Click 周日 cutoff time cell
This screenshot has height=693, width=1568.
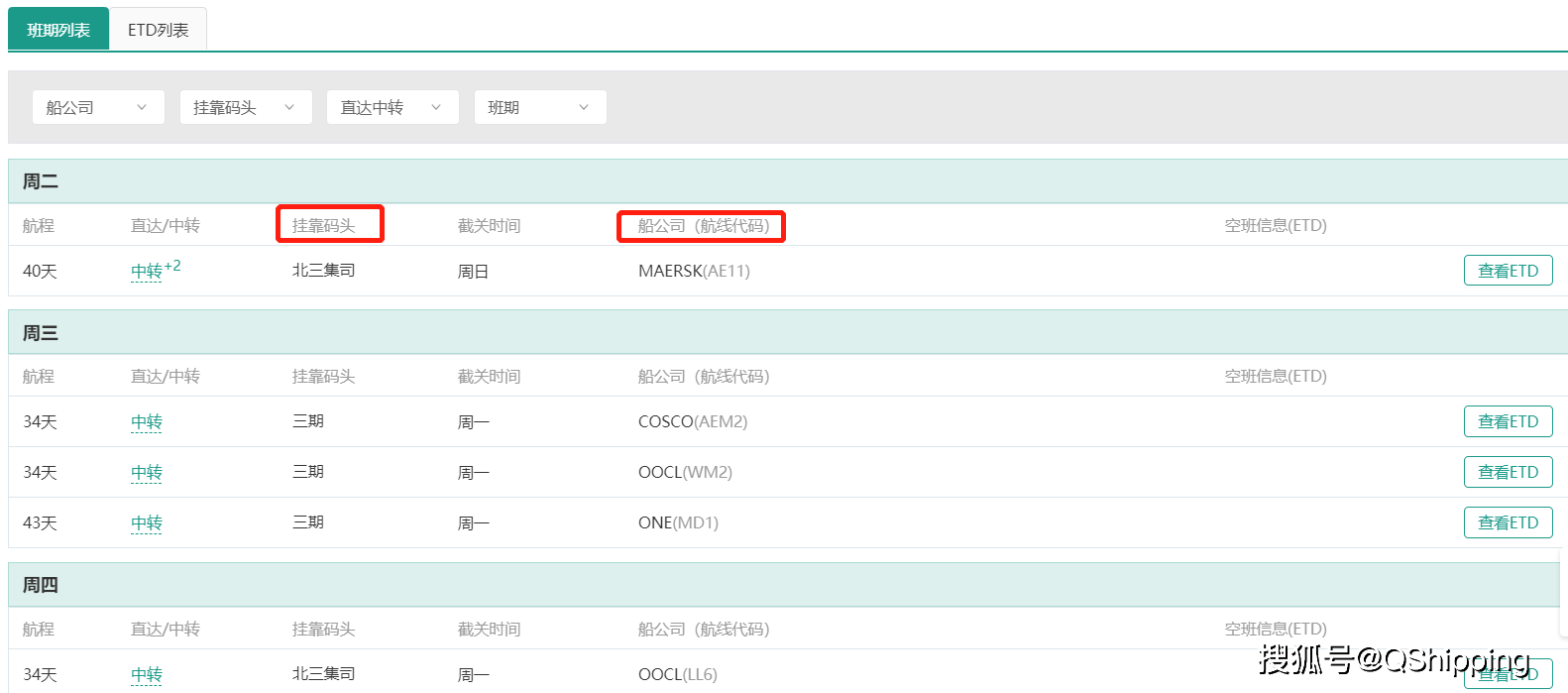pyautogui.click(x=473, y=271)
